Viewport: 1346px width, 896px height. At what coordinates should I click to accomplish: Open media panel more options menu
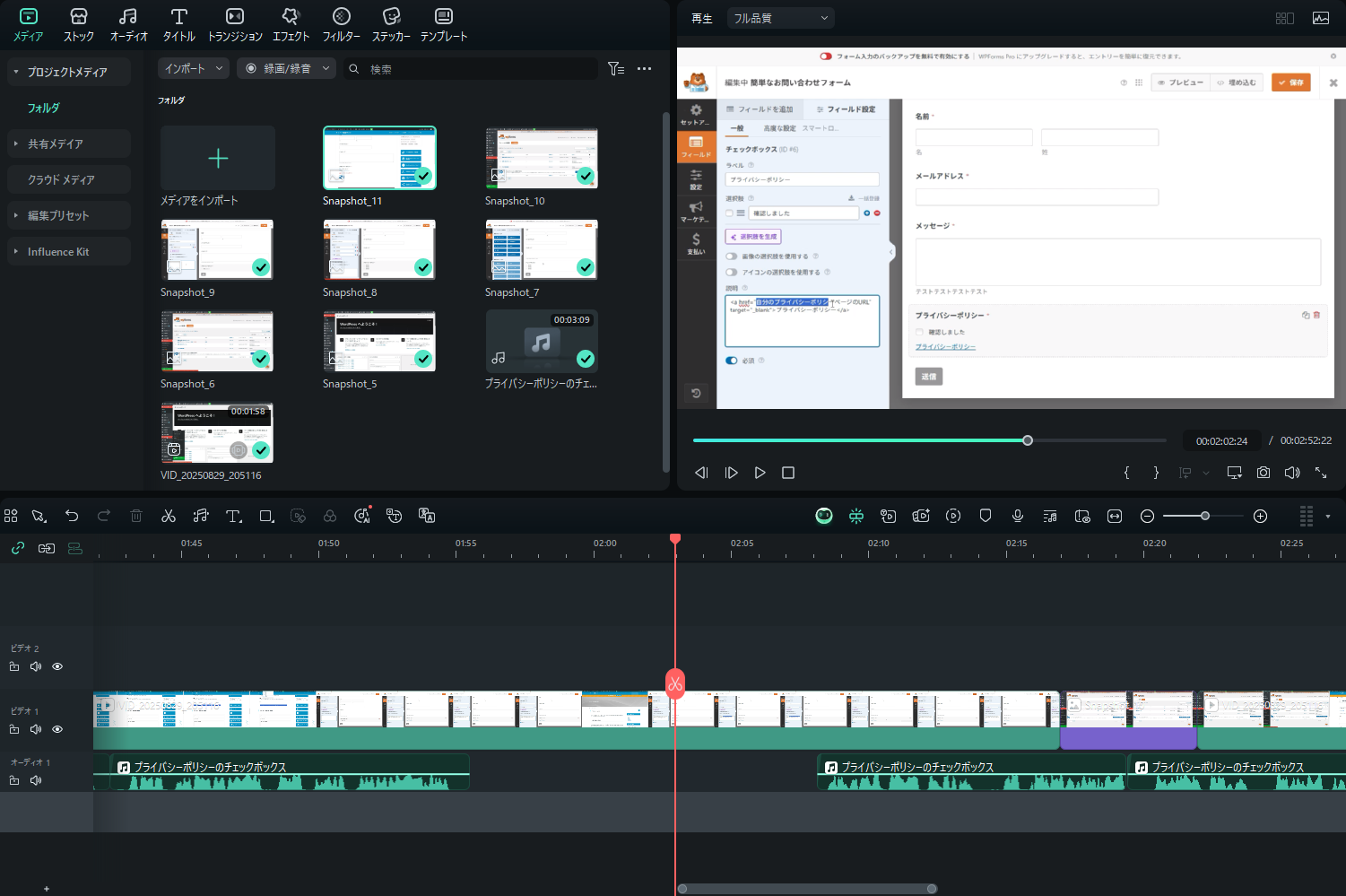tap(644, 69)
